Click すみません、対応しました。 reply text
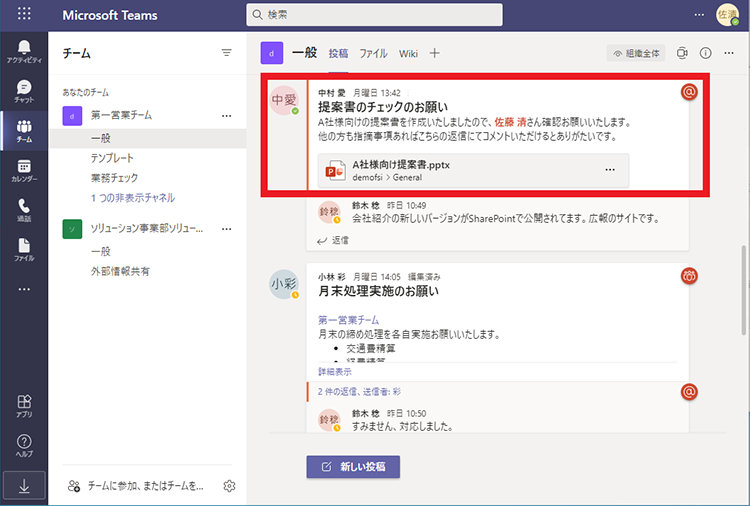 point(403,426)
